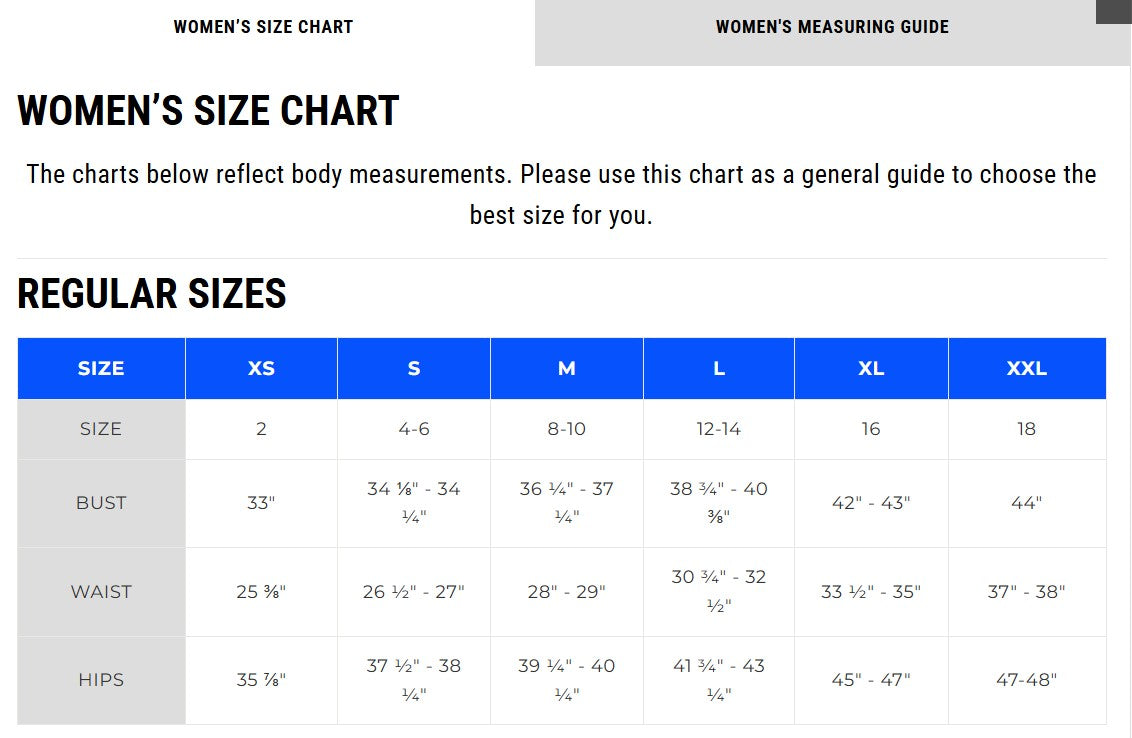Click the BUST row label

pyautogui.click(x=101, y=503)
